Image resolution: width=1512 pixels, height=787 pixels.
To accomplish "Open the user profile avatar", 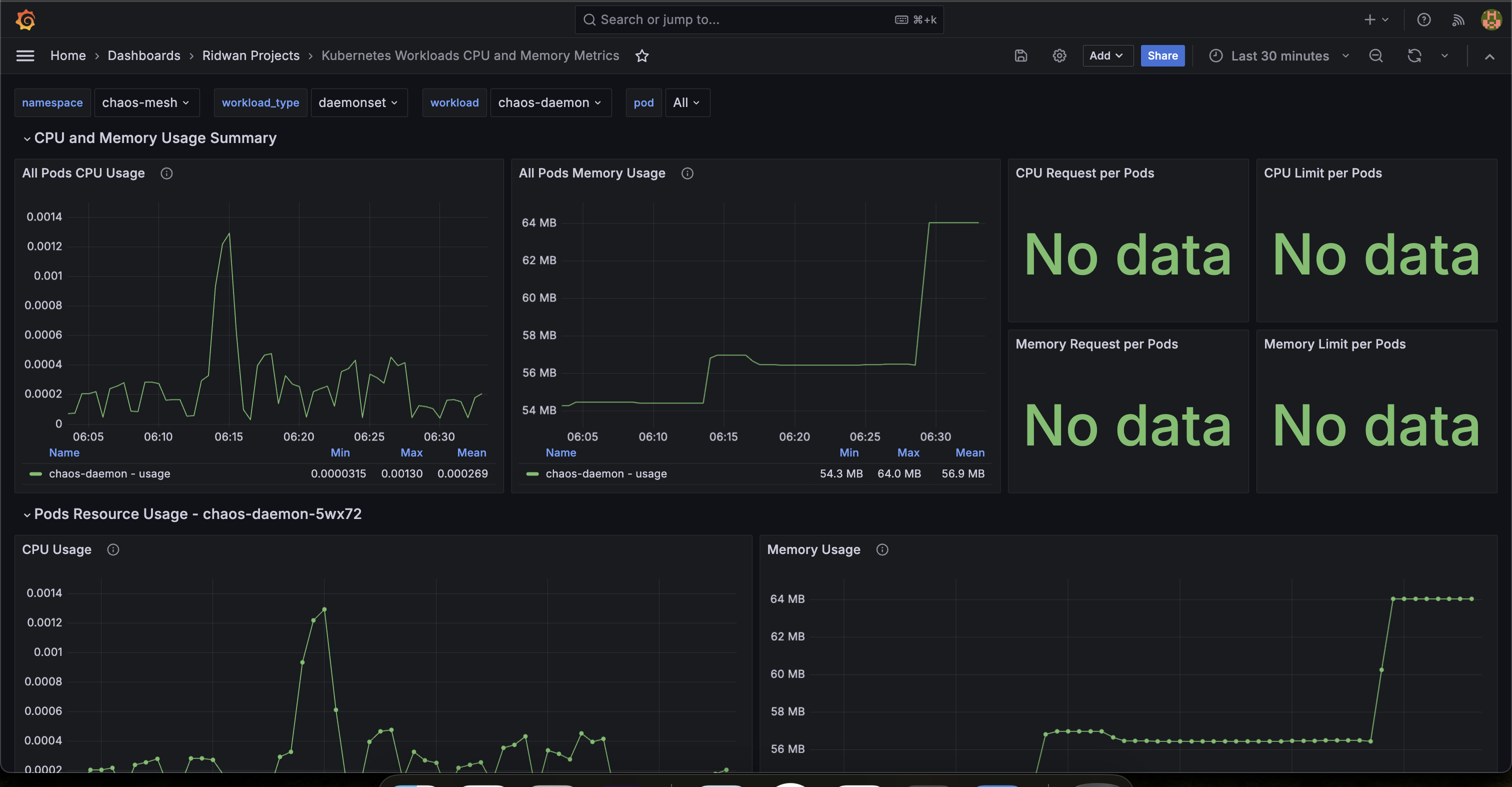I will coord(1491,20).
